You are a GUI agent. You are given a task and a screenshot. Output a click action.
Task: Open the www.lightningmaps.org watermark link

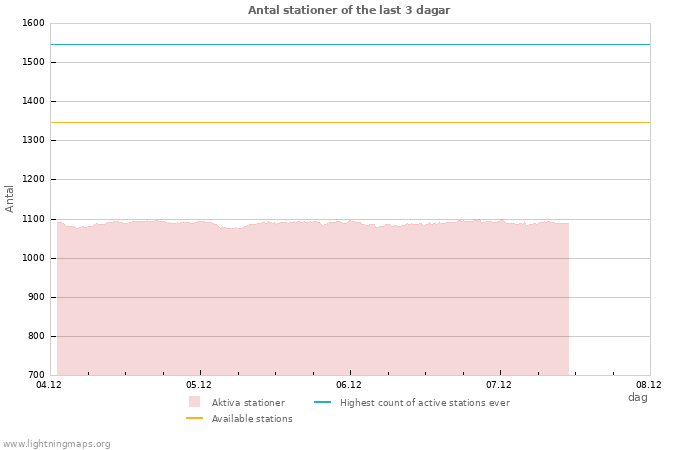coord(57,444)
